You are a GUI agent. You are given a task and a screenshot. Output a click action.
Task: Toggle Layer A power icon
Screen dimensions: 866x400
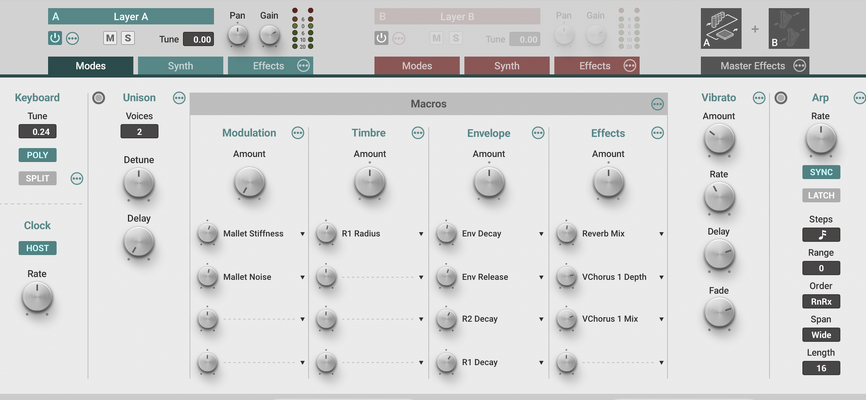coord(55,38)
